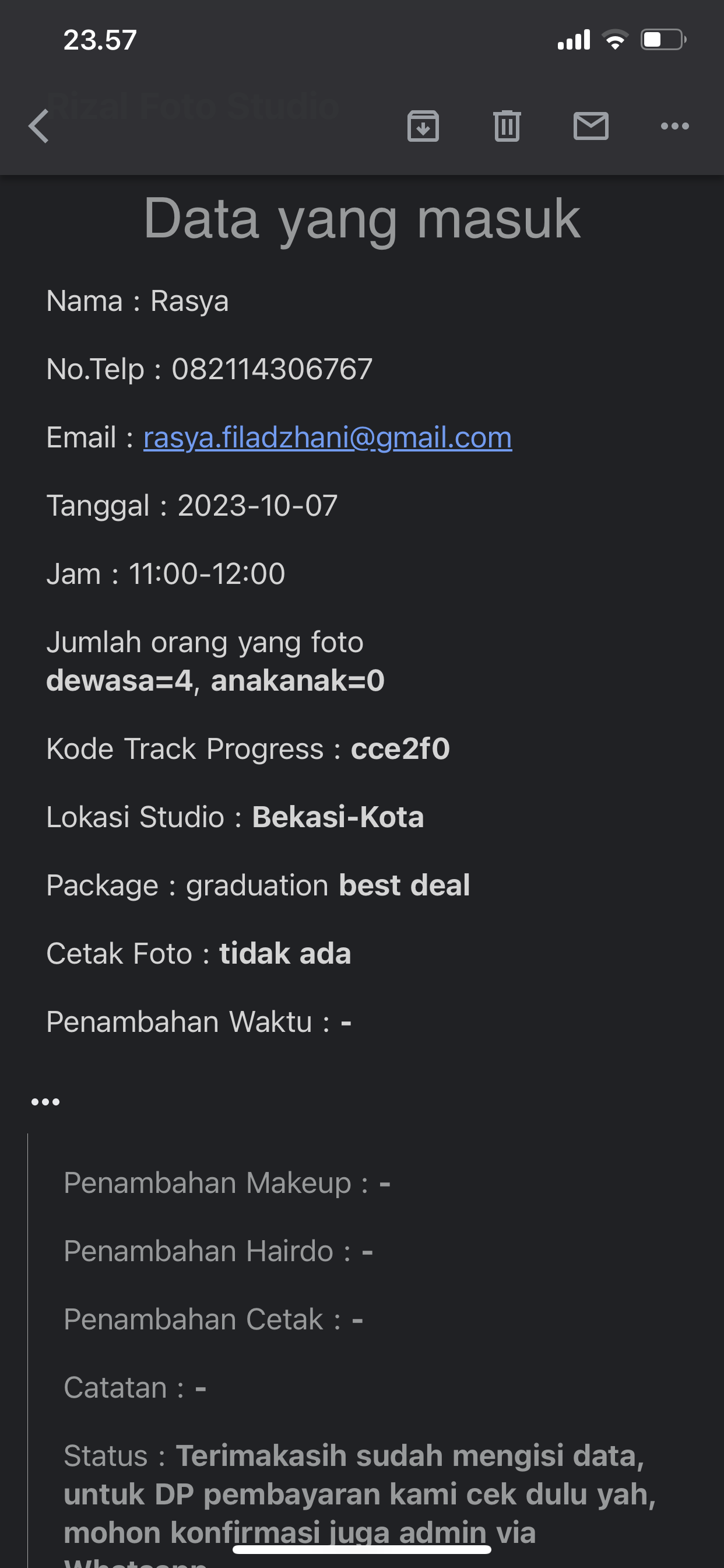Screen dimensions: 724x1568
Task: Tap the Status confirmation message
Action: pyautogui.click(x=359, y=1494)
